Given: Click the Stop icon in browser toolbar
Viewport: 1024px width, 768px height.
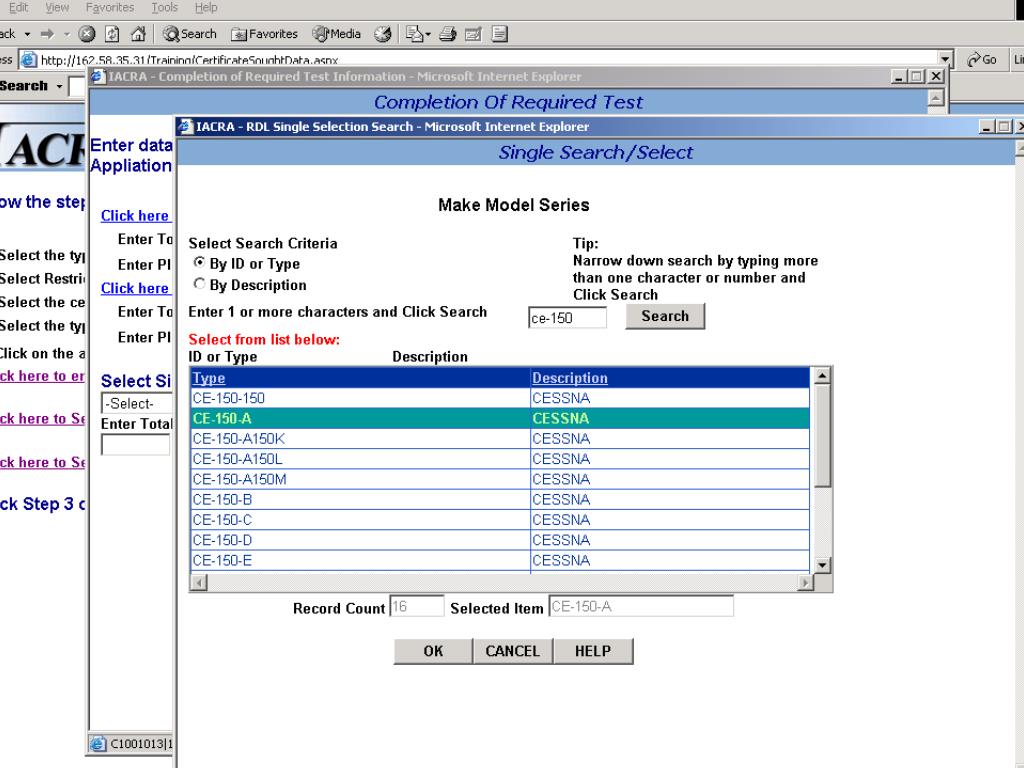Looking at the screenshot, I should click(x=84, y=34).
